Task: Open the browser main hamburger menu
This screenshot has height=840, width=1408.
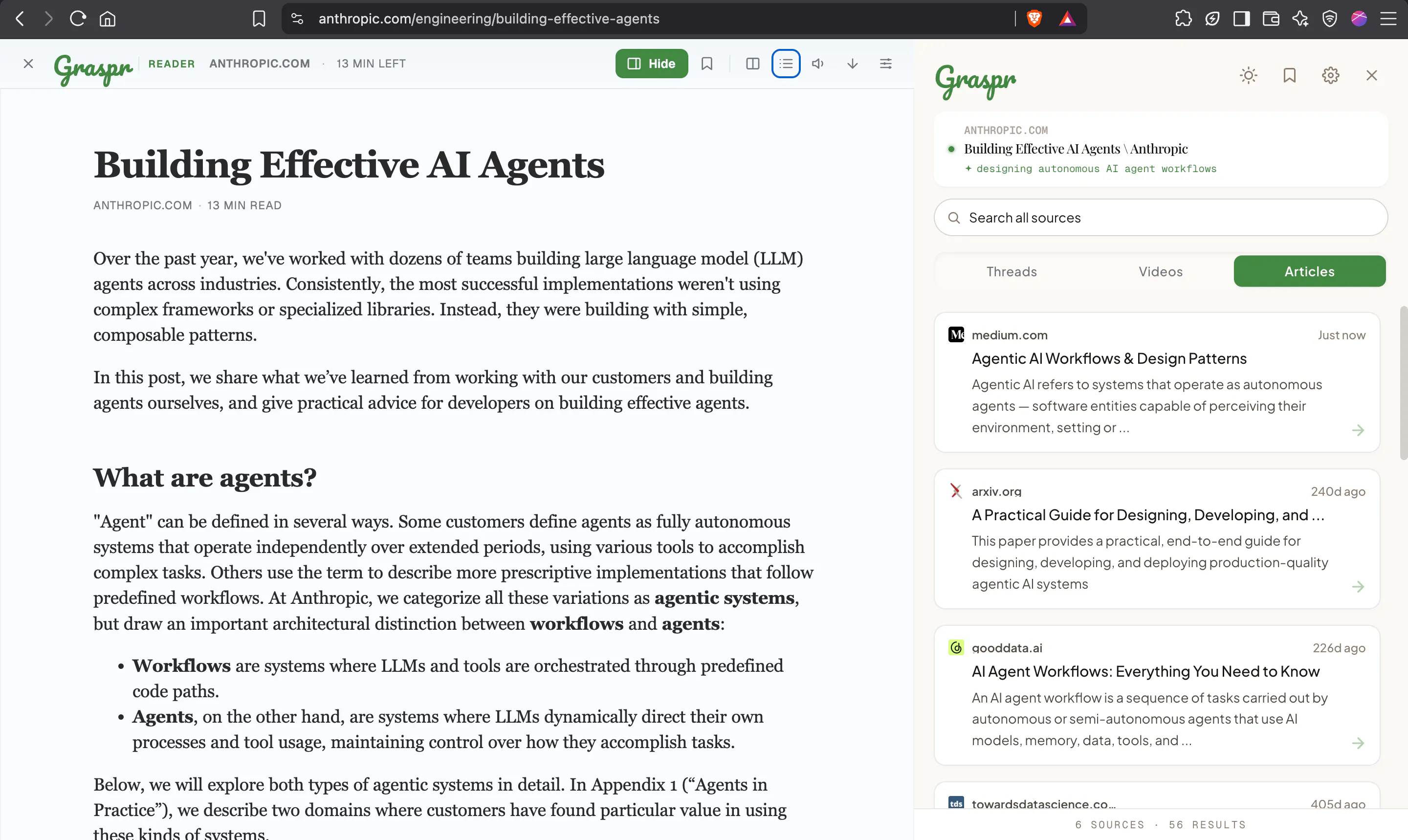Action: pyautogui.click(x=1388, y=19)
